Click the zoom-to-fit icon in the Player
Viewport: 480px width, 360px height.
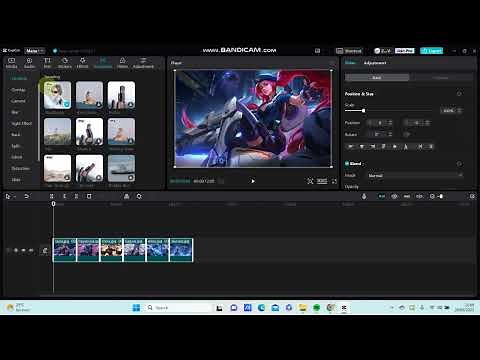(310, 181)
